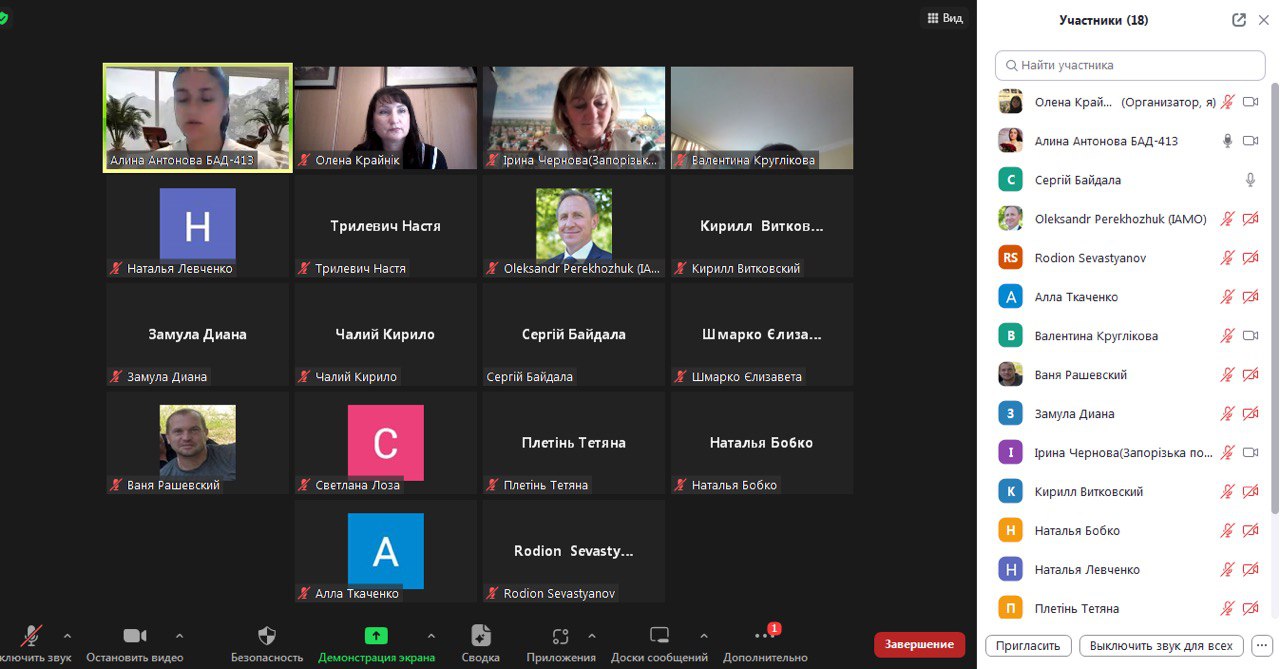Open Доски сообщений whiteboards icon
Image resolution: width=1280 pixels, height=669 pixels.
[659, 636]
